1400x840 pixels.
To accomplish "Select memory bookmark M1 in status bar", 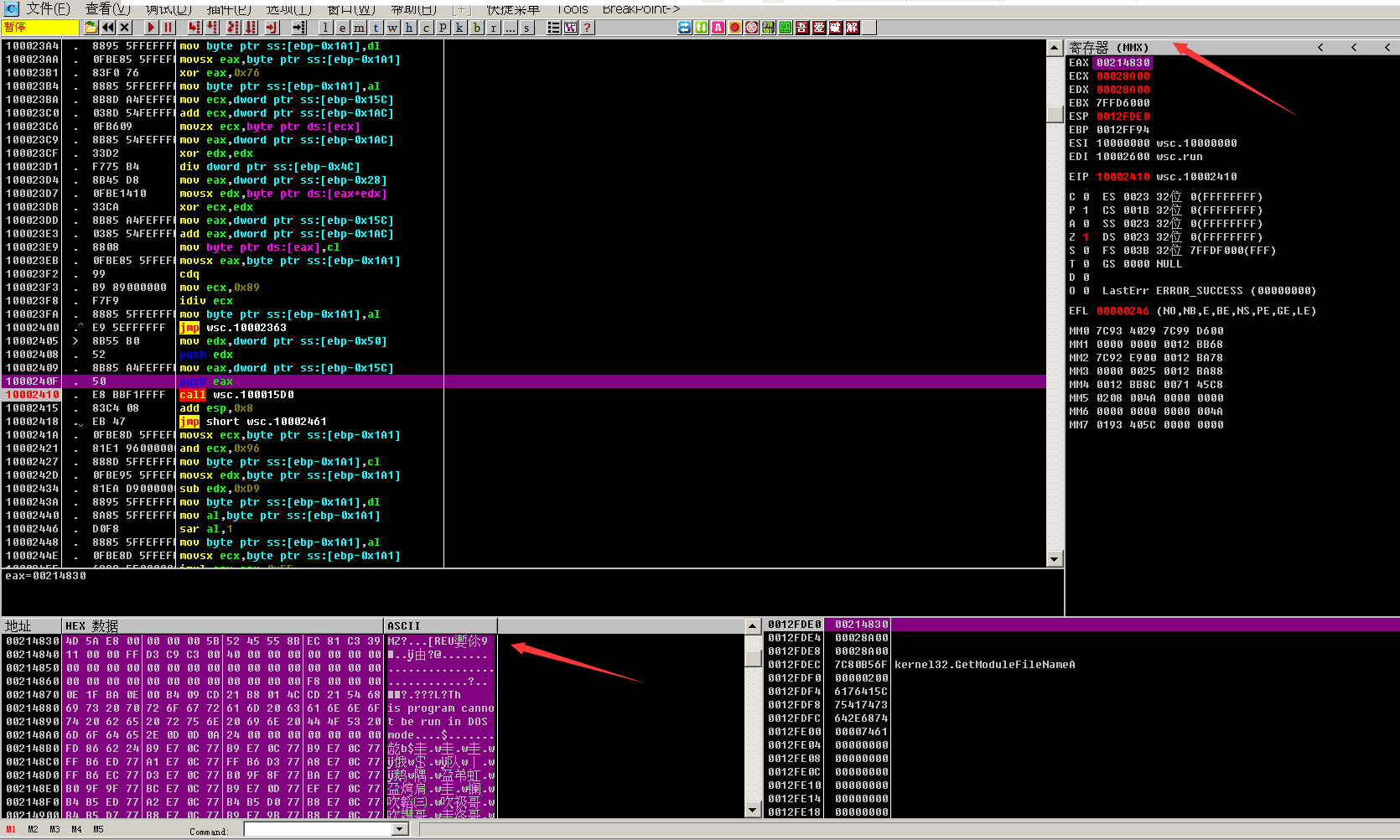I will (11, 829).
